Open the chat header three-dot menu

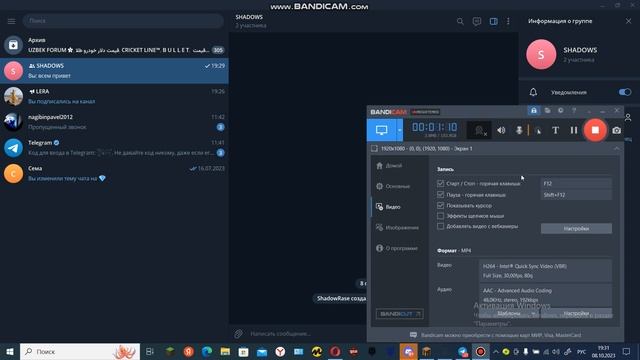click(508, 21)
